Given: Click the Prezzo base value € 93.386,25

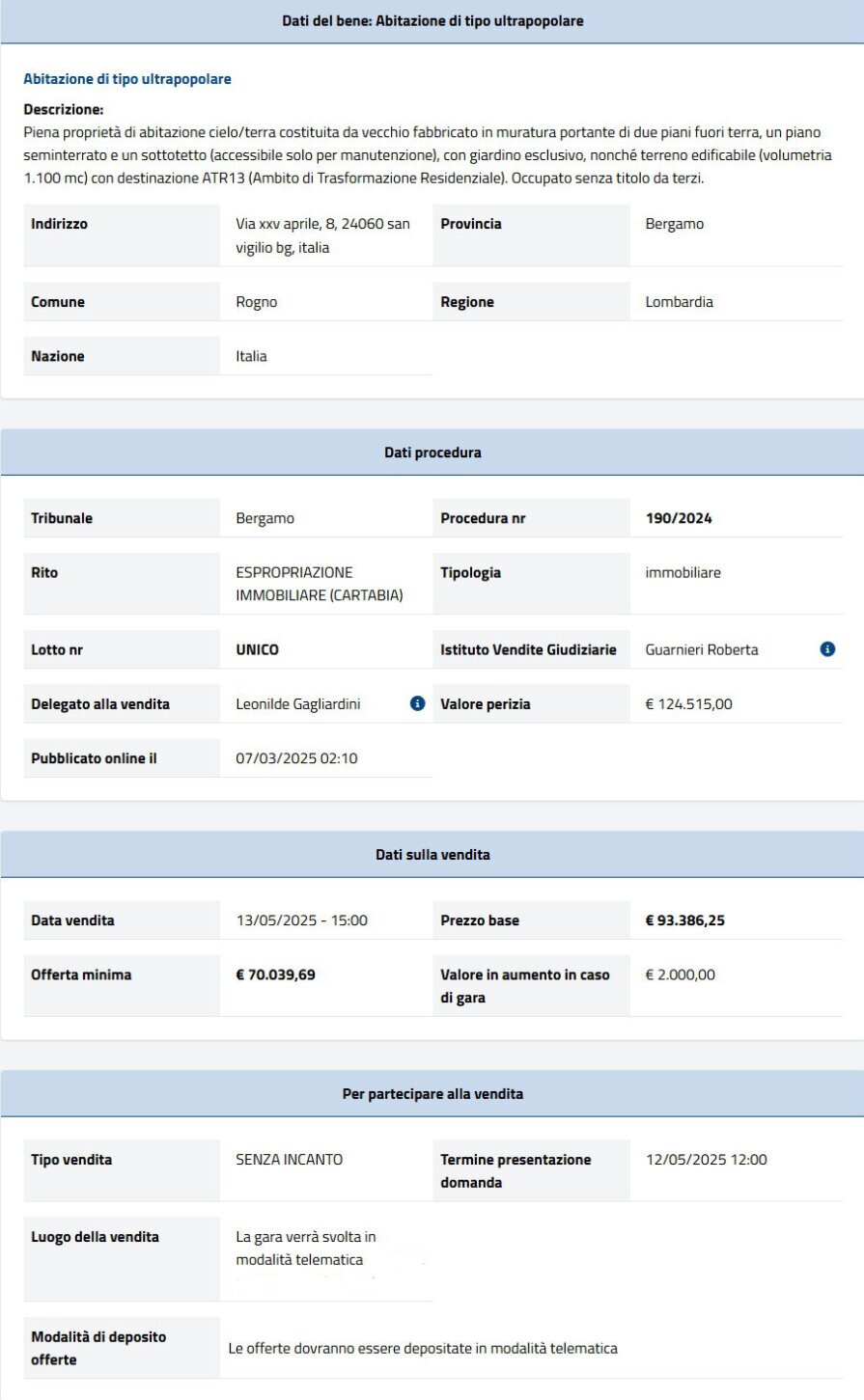Looking at the screenshot, I should (x=684, y=920).
